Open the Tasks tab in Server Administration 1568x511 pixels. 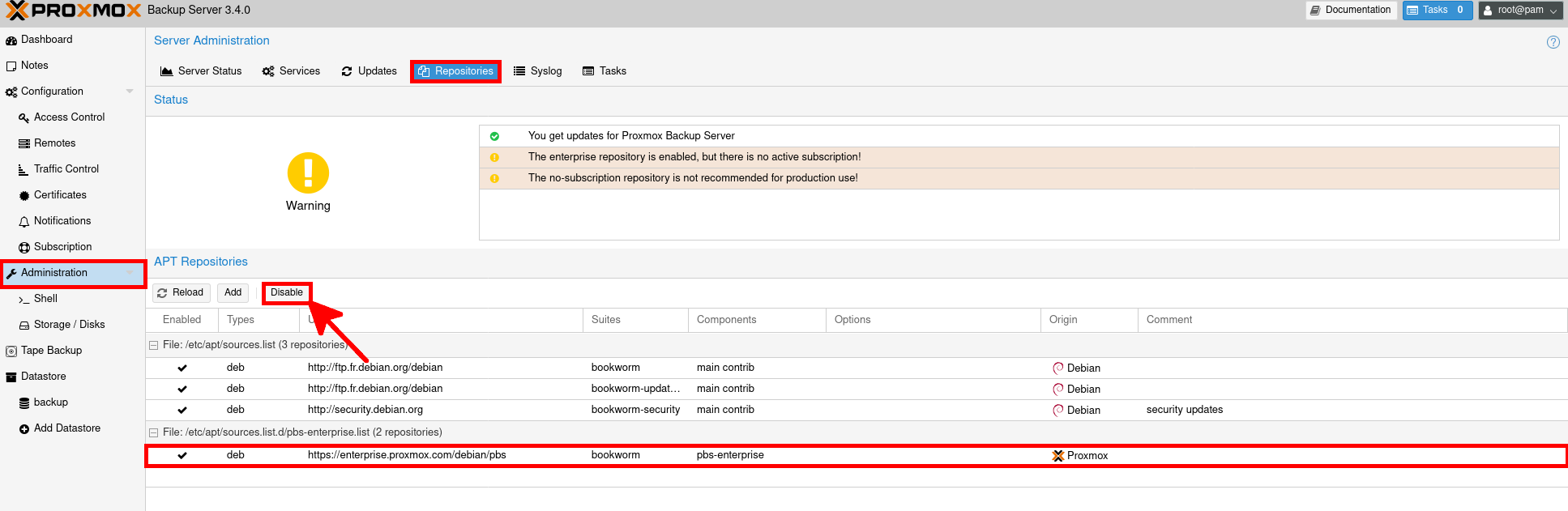coord(605,71)
